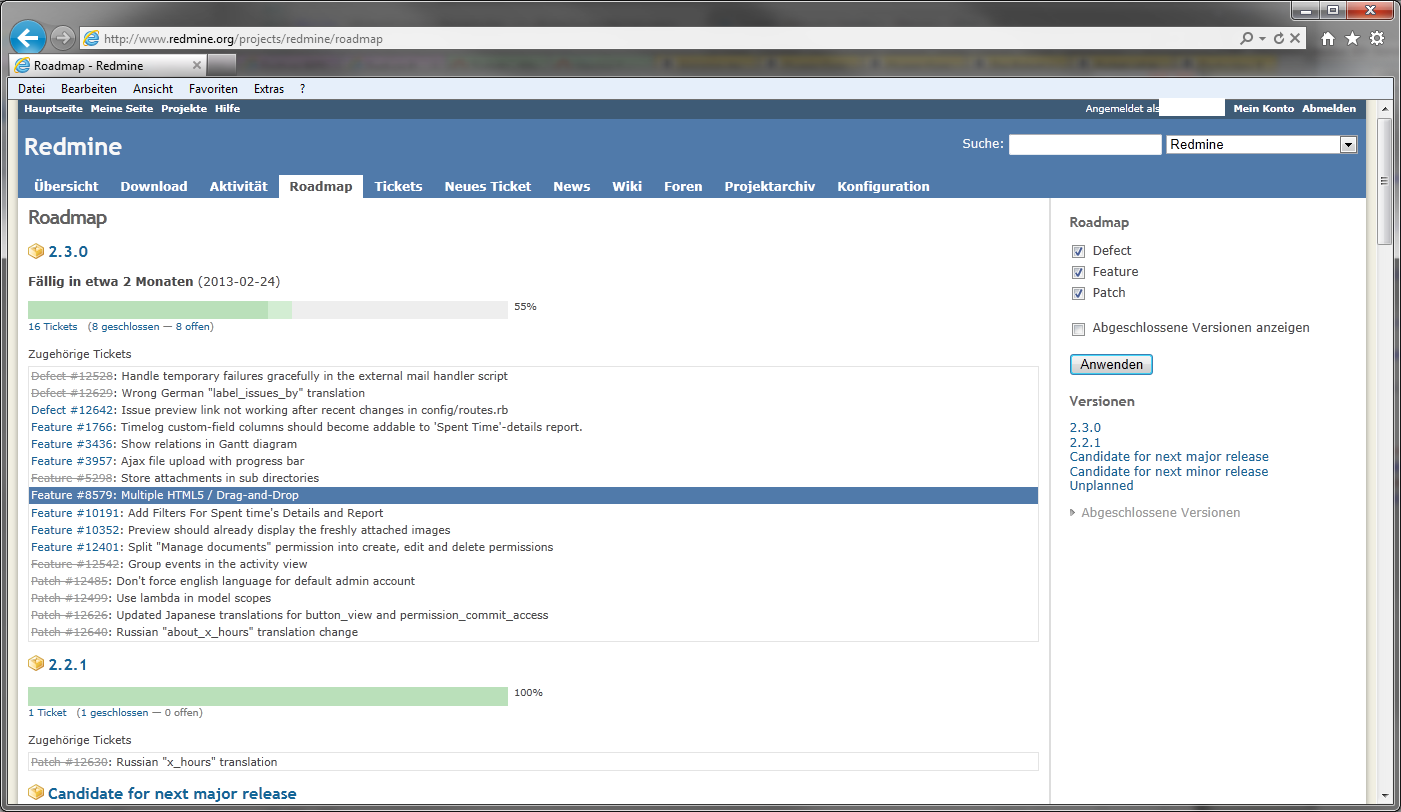Click the search magnifier in address bar

point(1246,38)
